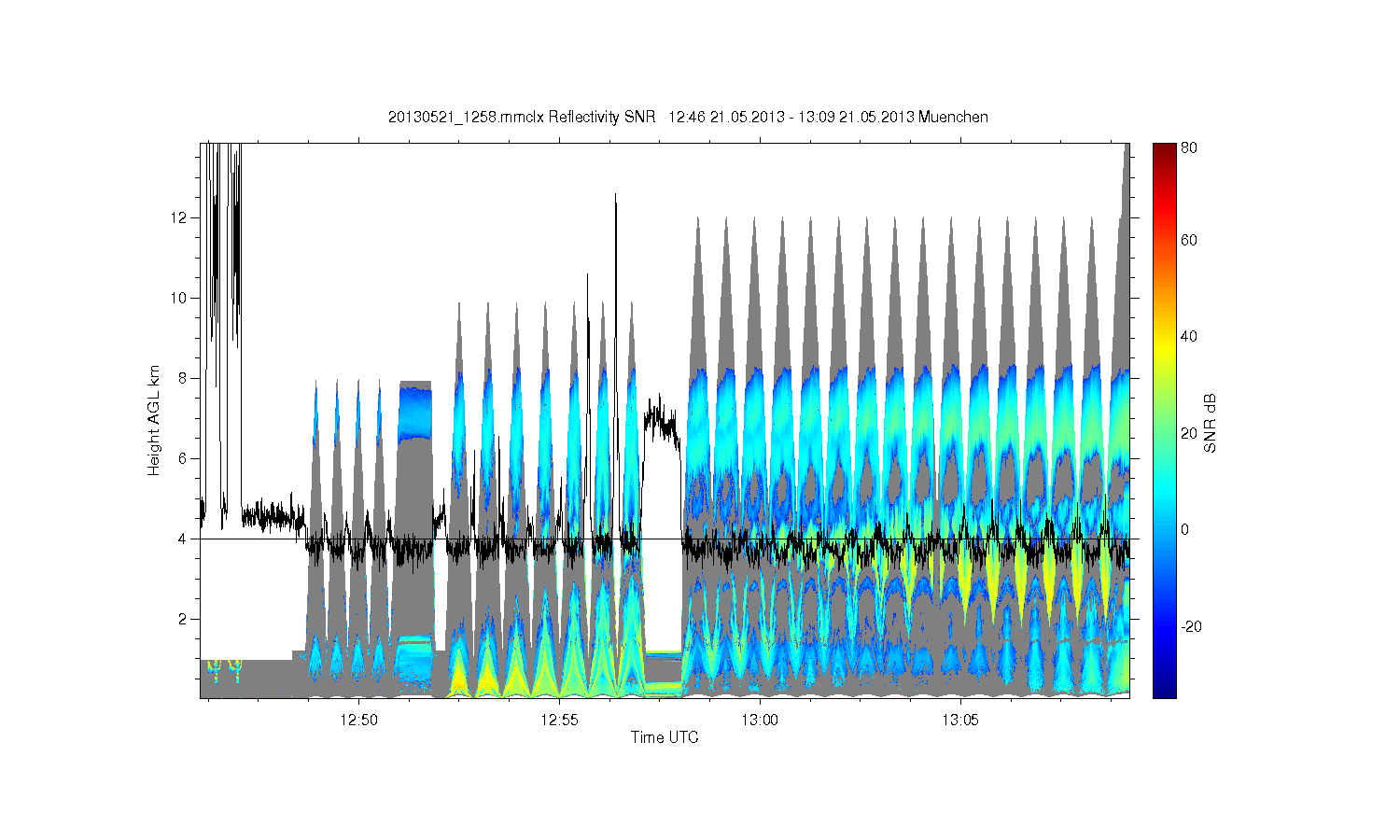Click the 12 km height axis label
Viewport: 1400px width, 840px height.
[181, 217]
